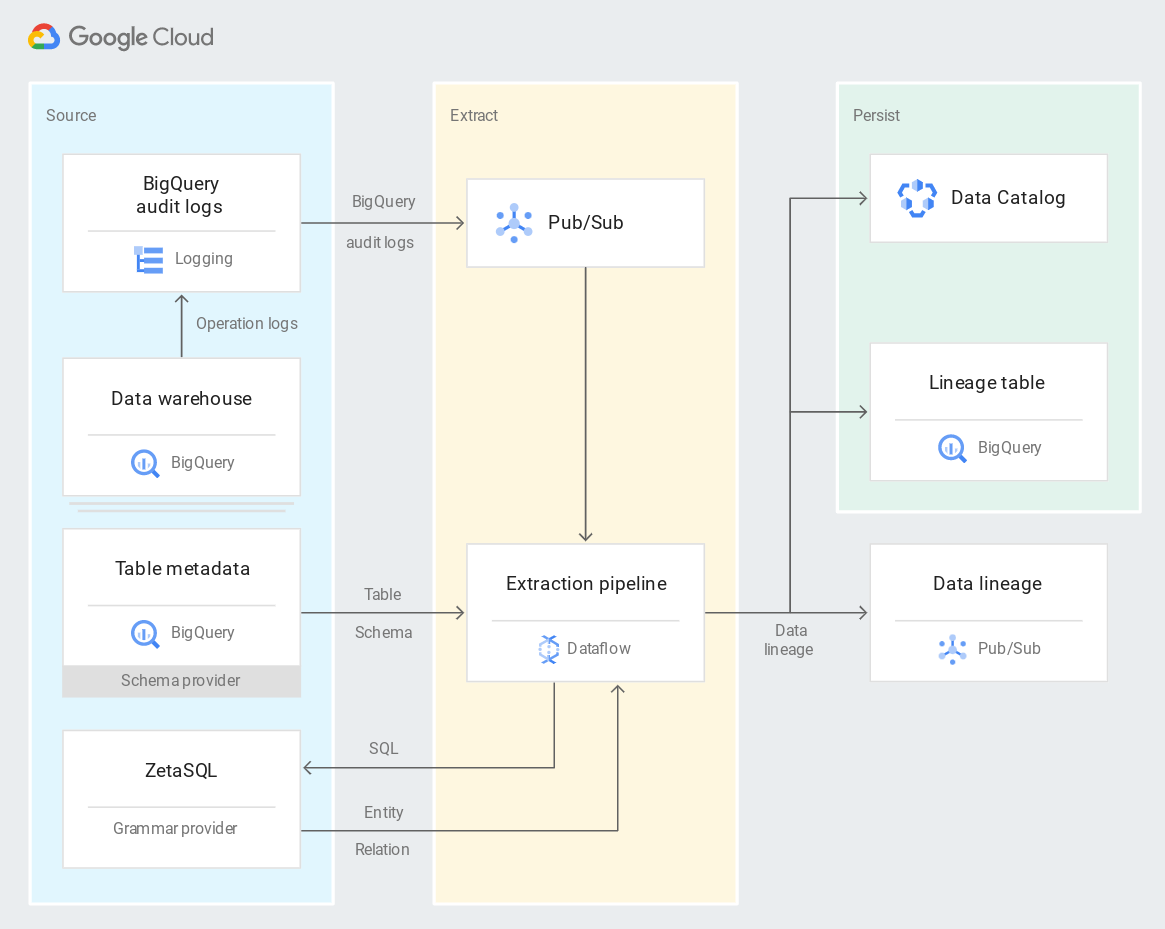
Task: Click the Extraction pipeline title
Action: (585, 583)
